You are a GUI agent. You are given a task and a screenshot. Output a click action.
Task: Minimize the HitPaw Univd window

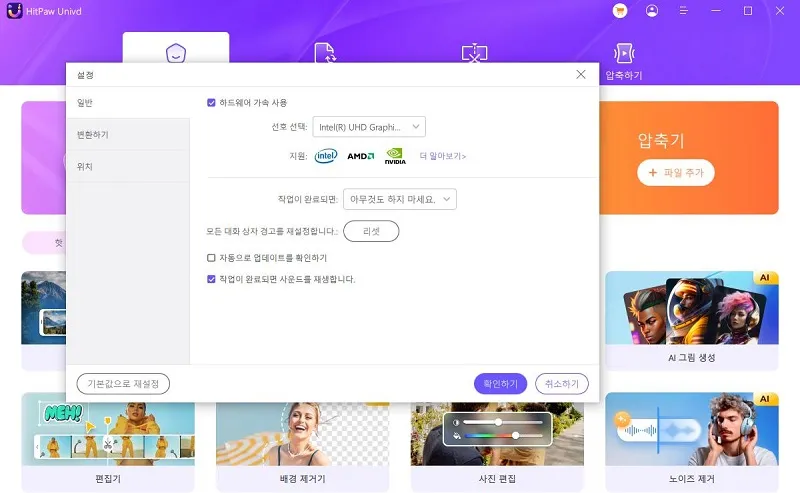(x=716, y=11)
